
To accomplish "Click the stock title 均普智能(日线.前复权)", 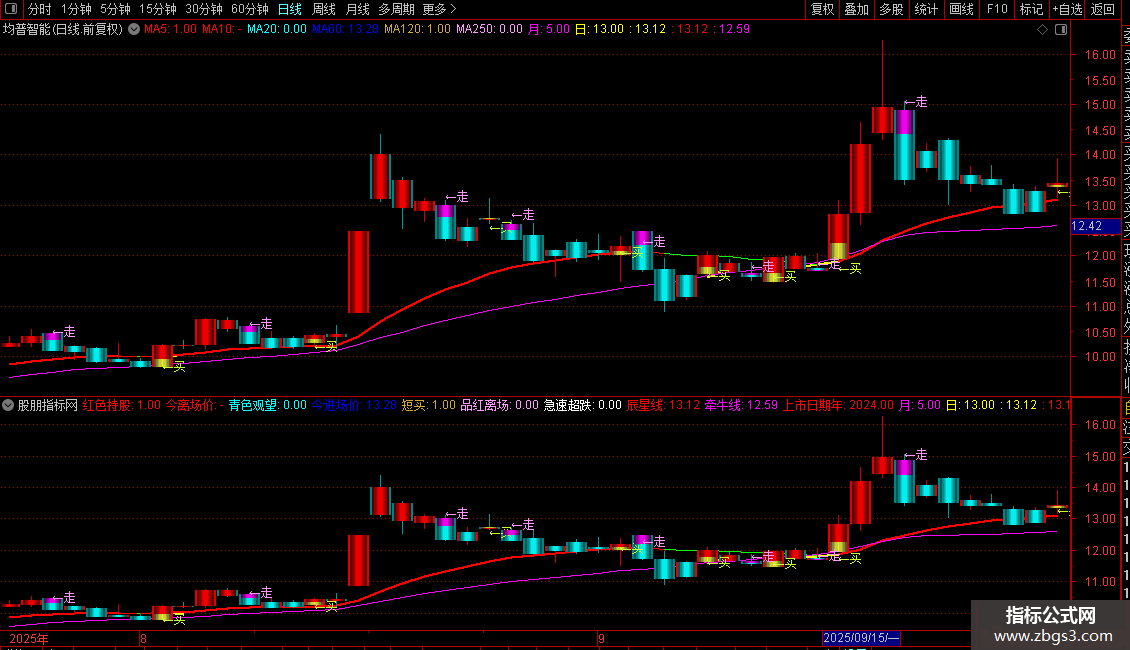I will pos(63,29).
